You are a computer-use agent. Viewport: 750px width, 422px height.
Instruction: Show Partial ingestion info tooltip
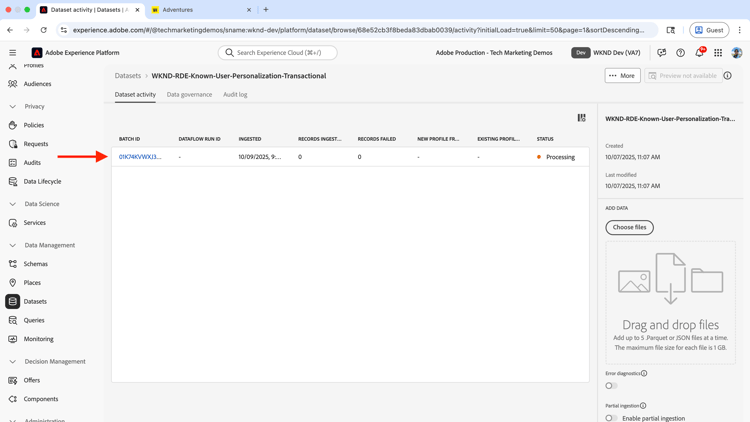coord(643,406)
